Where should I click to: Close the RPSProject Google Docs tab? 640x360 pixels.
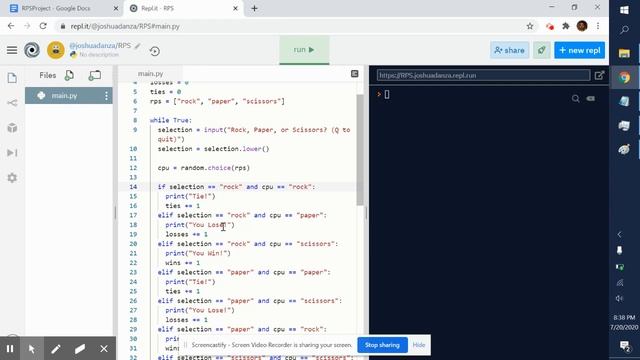click(116, 8)
